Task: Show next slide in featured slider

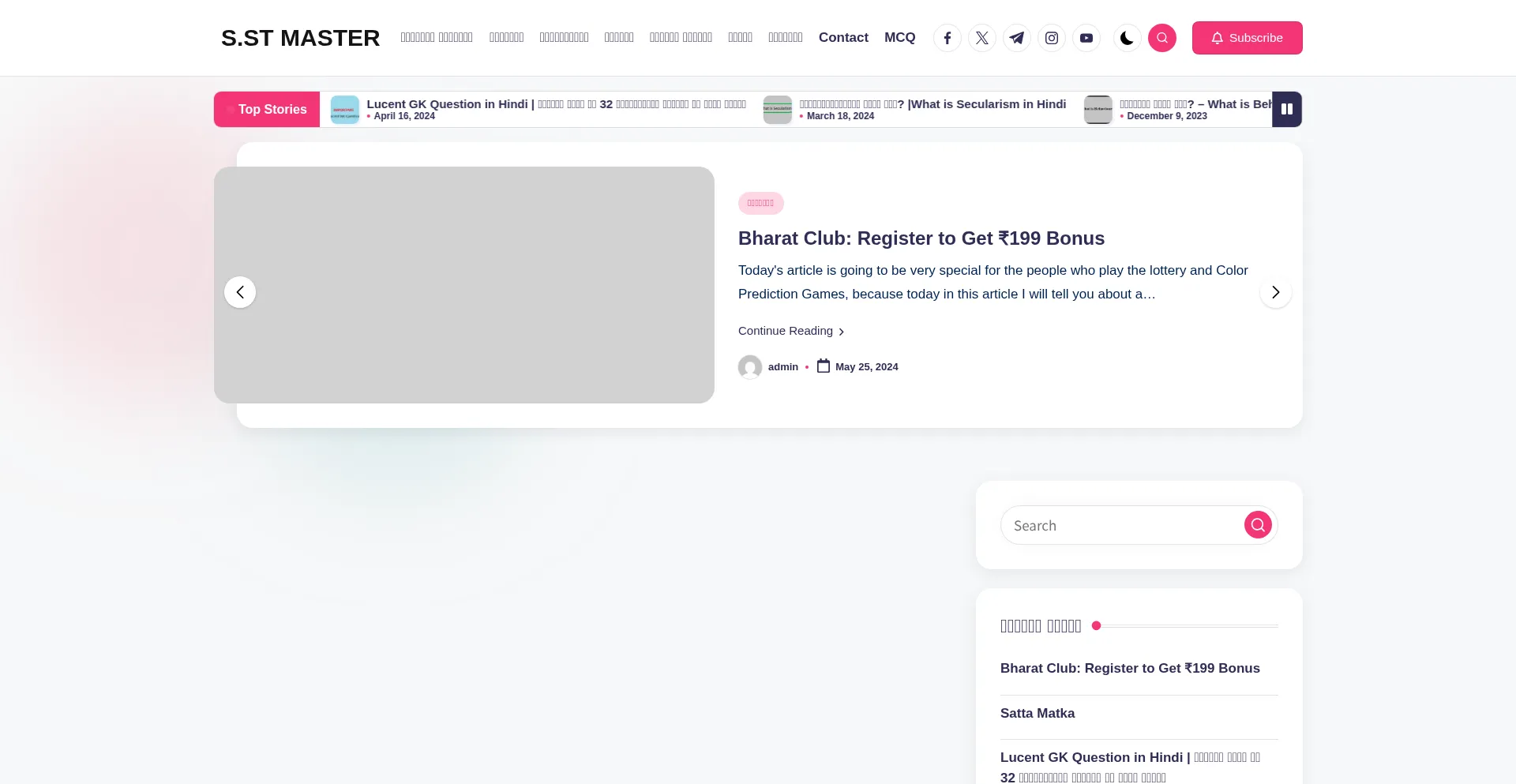Action: (x=1276, y=292)
